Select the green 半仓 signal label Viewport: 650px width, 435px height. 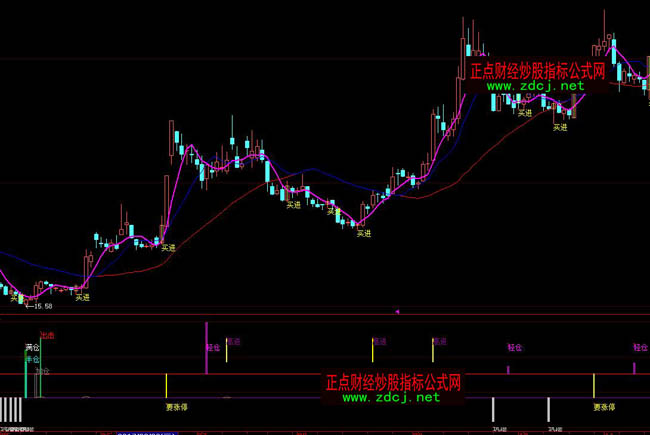tap(32, 359)
